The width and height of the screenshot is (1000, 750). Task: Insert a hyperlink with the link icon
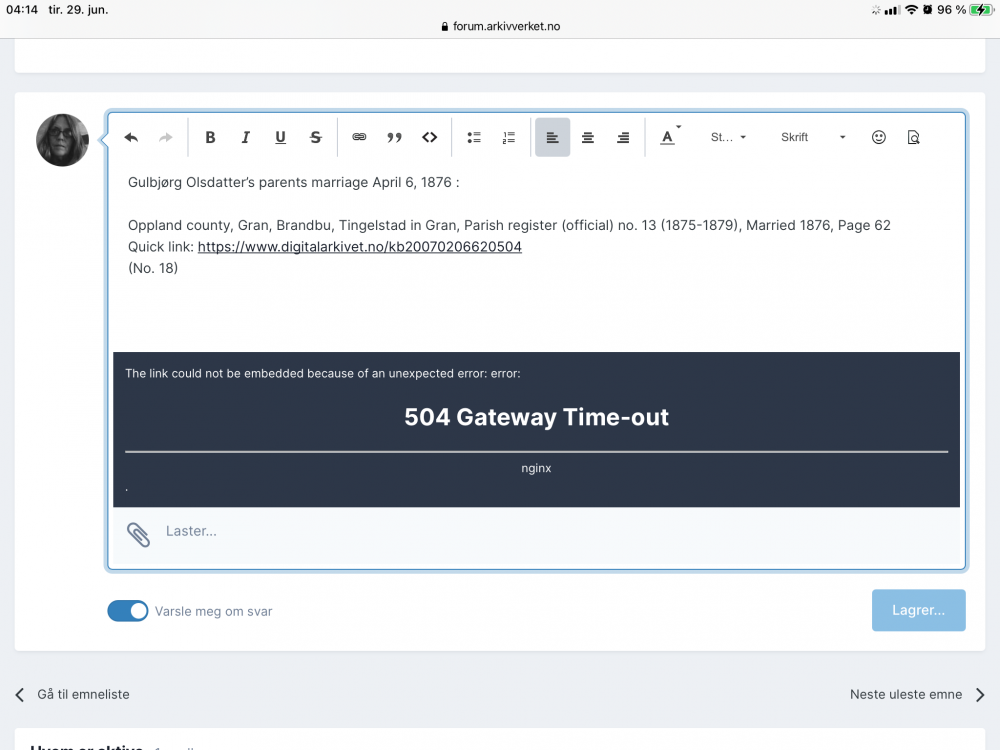[x=359, y=137]
